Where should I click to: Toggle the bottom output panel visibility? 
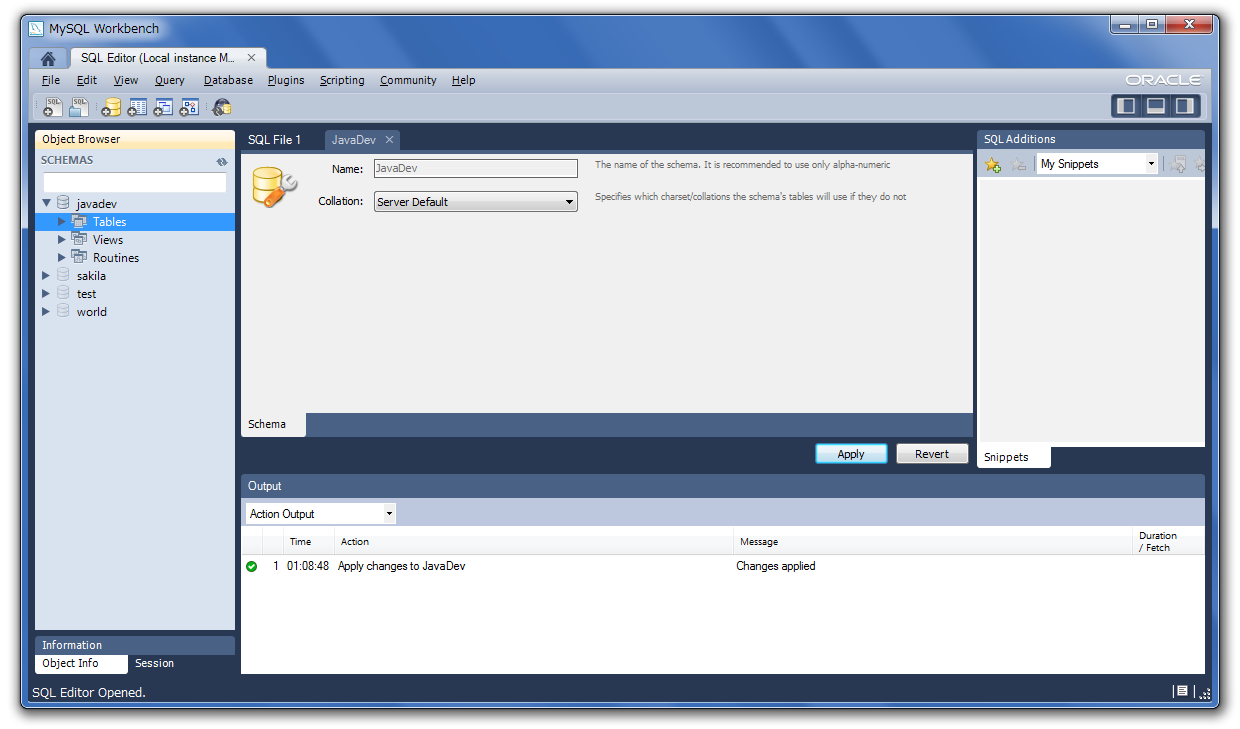click(x=1156, y=106)
